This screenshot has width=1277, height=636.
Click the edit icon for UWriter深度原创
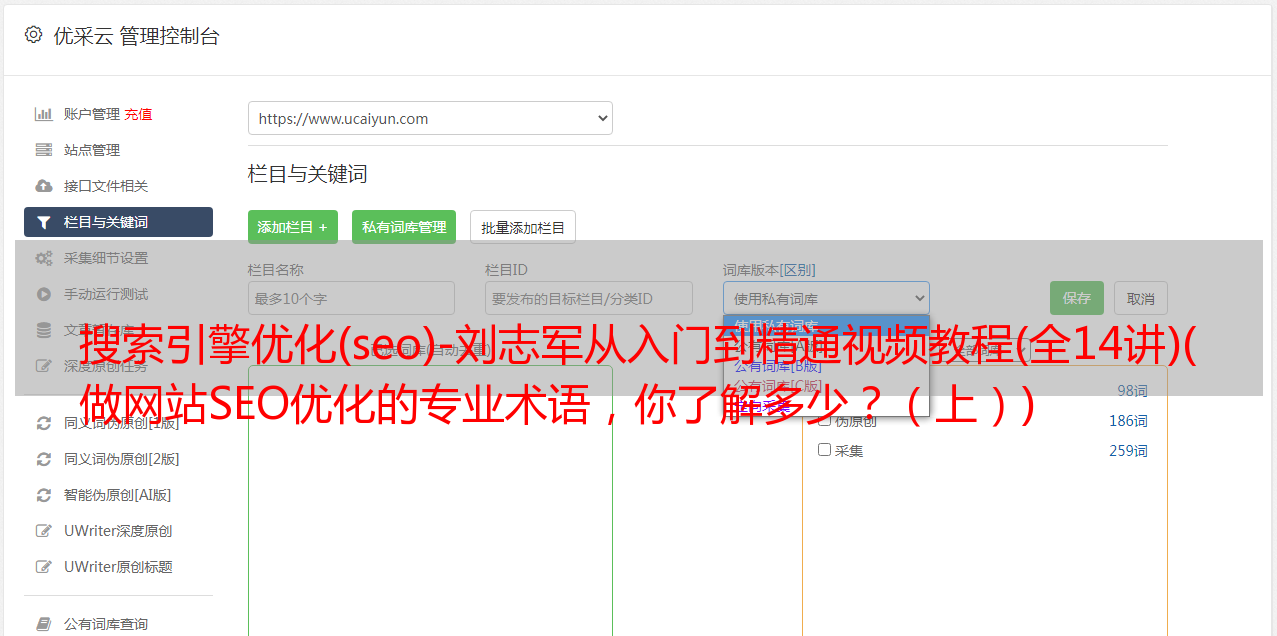click(43, 531)
